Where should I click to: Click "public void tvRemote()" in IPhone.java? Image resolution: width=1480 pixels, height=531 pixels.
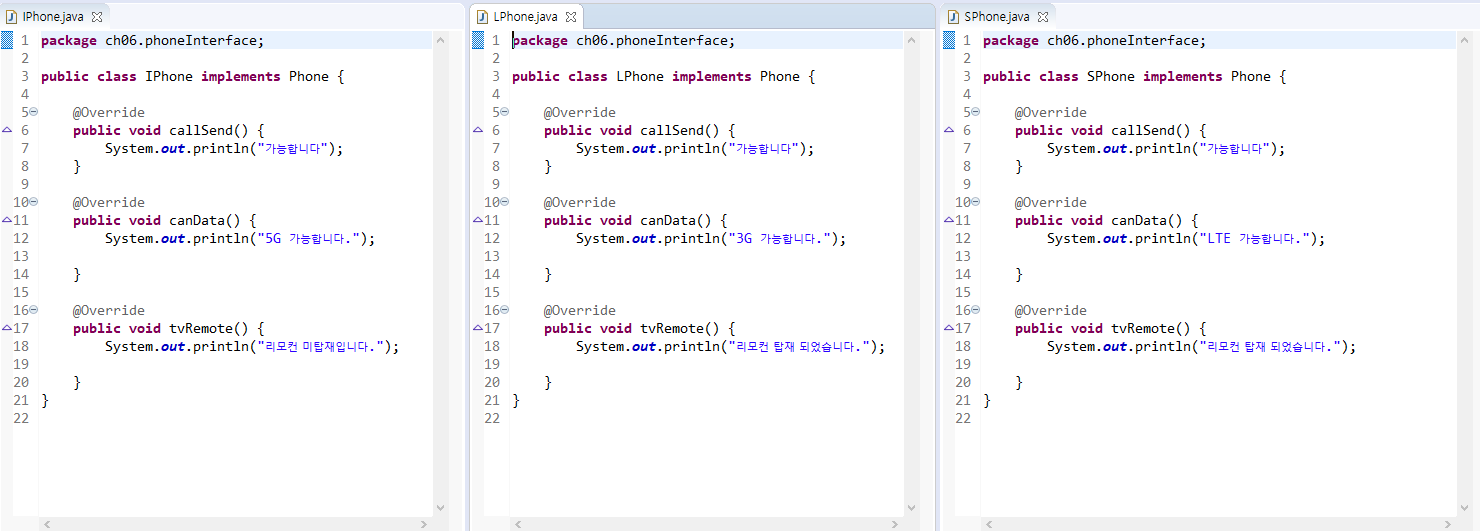coord(162,328)
